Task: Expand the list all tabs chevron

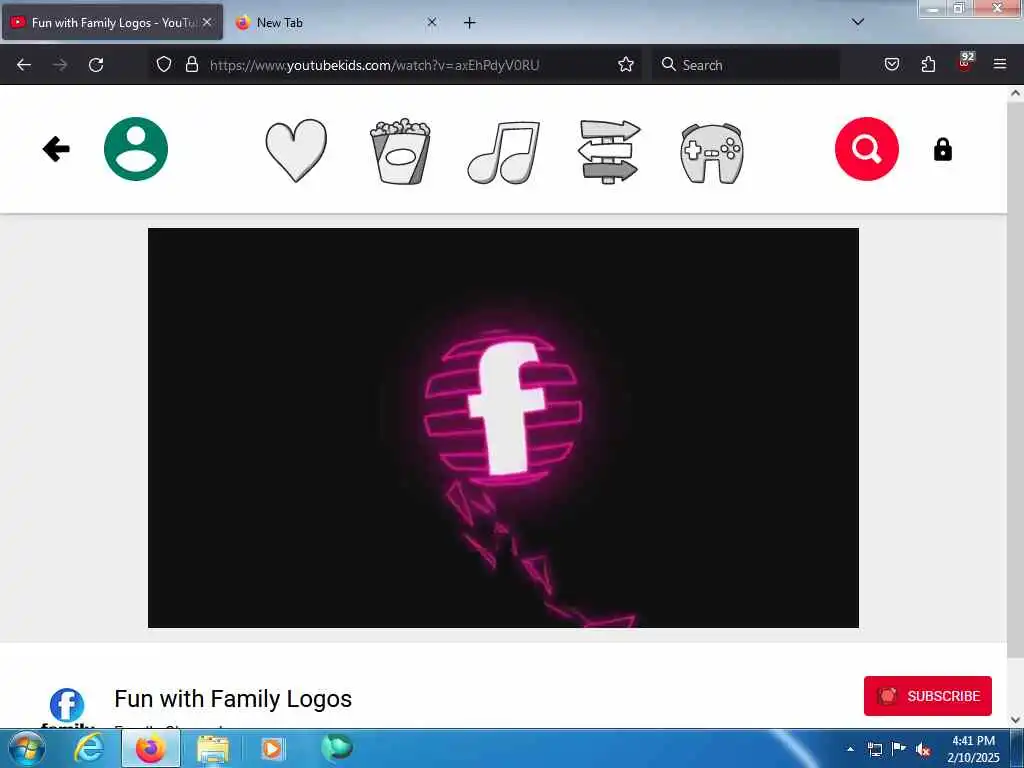Action: (x=858, y=22)
